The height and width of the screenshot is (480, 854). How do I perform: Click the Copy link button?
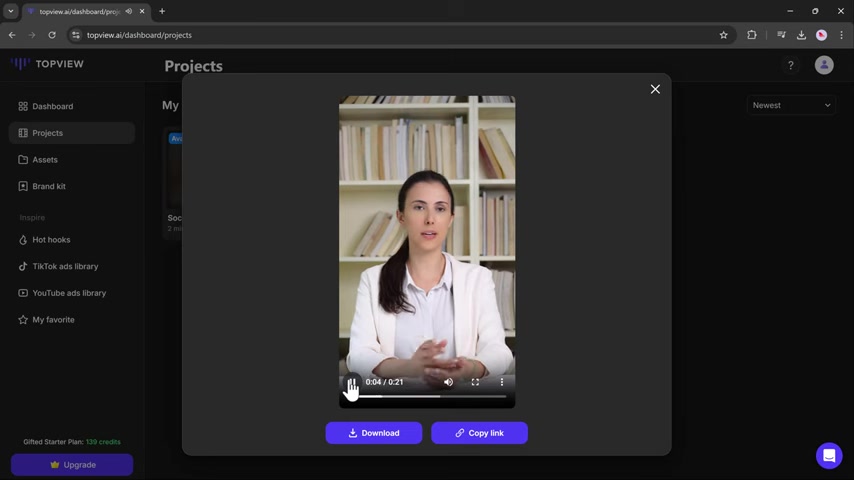(x=479, y=433)
